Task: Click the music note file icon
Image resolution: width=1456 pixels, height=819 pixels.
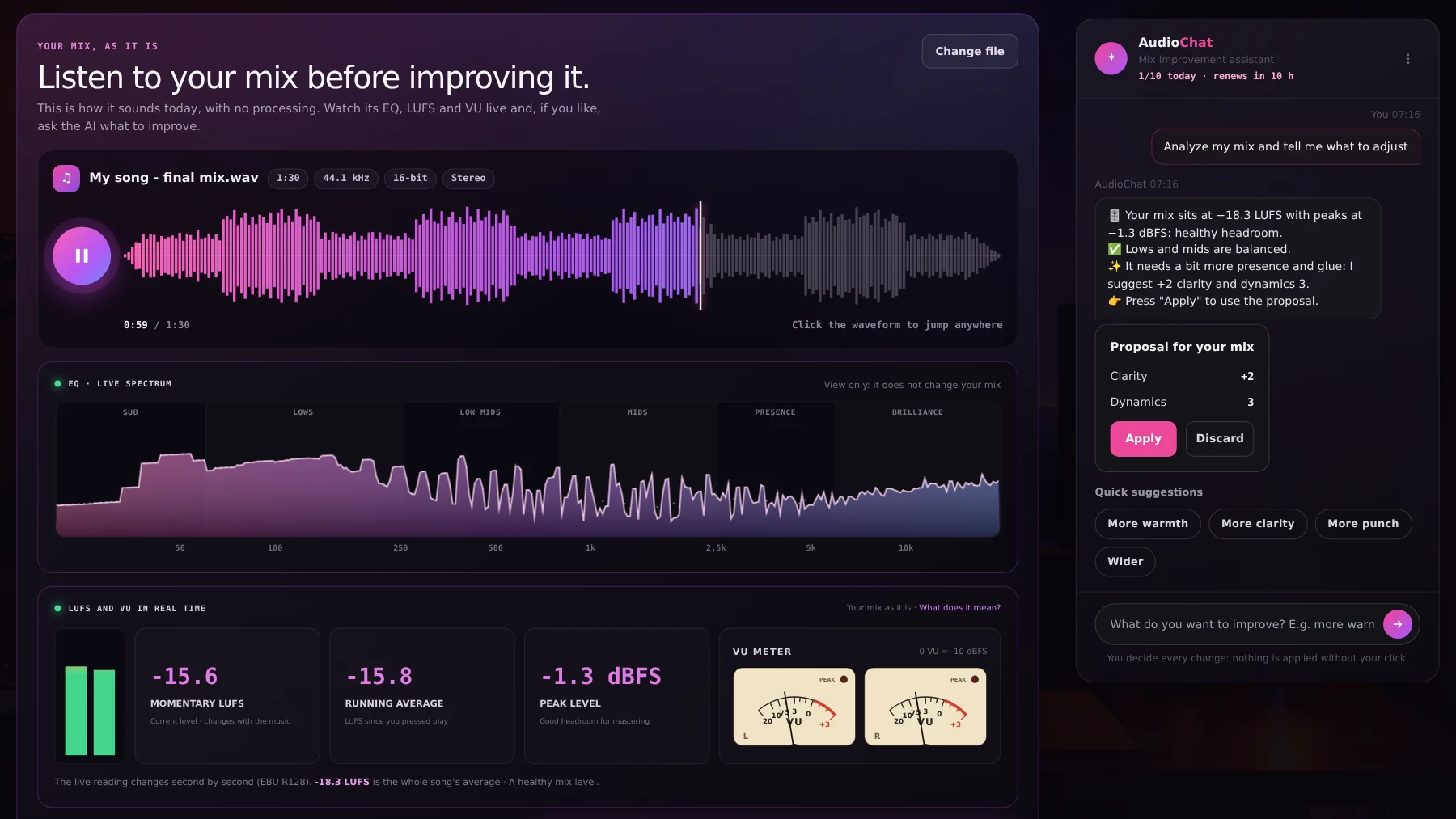Action: tap(66, 178)
